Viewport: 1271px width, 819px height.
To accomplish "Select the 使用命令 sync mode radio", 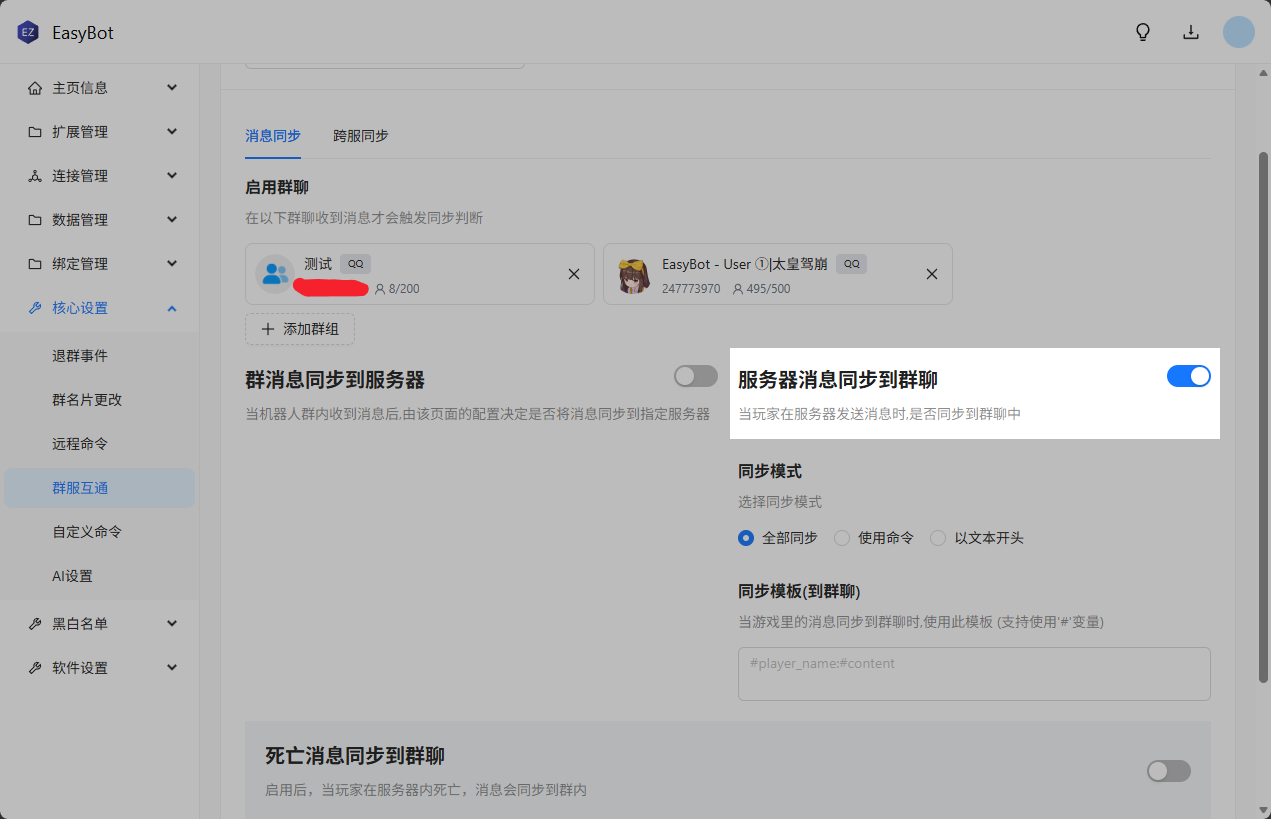I will pos(842,538).
